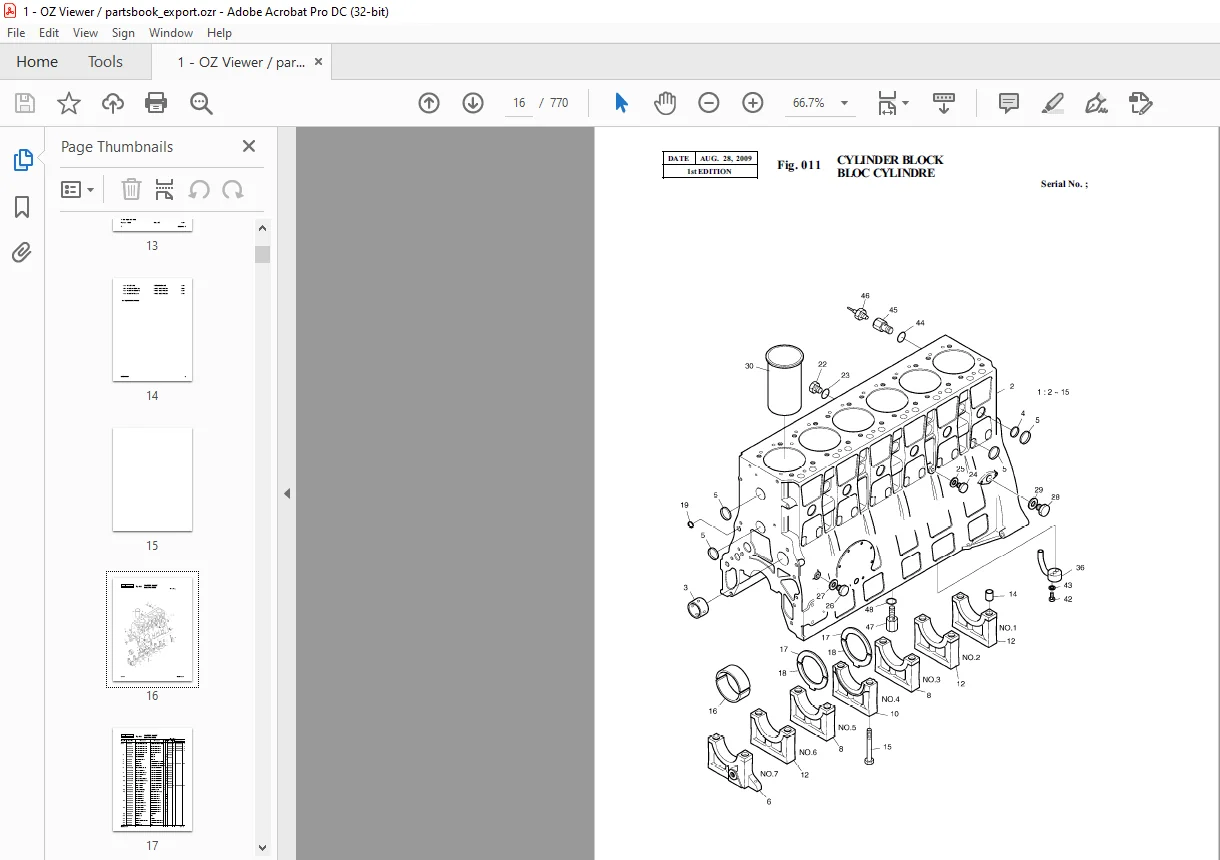
Task: Click the 1st EDITION text
Action: point(709,172)
